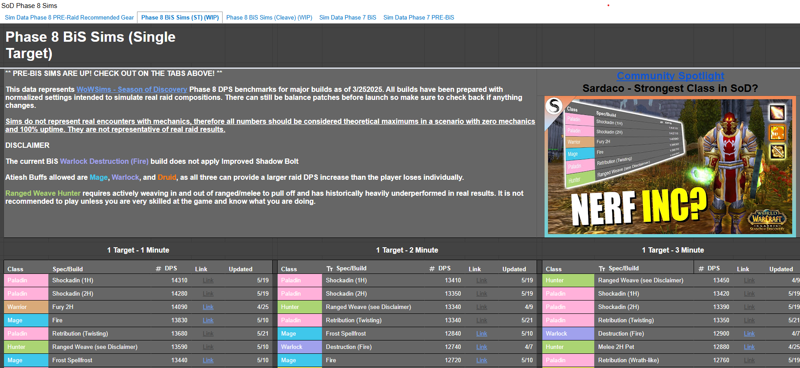
Task: Open the Fire Link in 2 Minute table
Action: coord(482,360)
